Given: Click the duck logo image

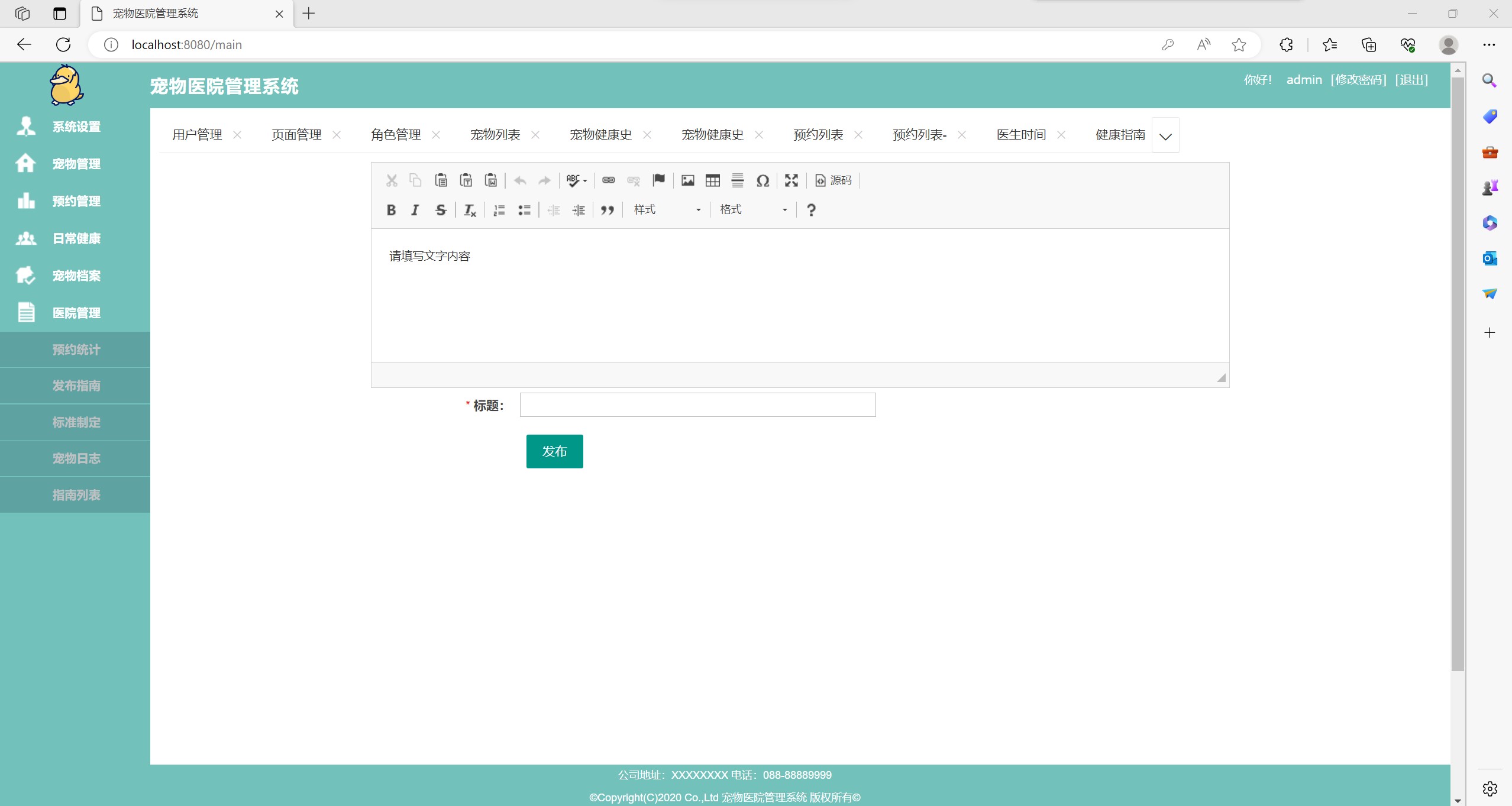Looking at the screenshot, I should (66, 85).
